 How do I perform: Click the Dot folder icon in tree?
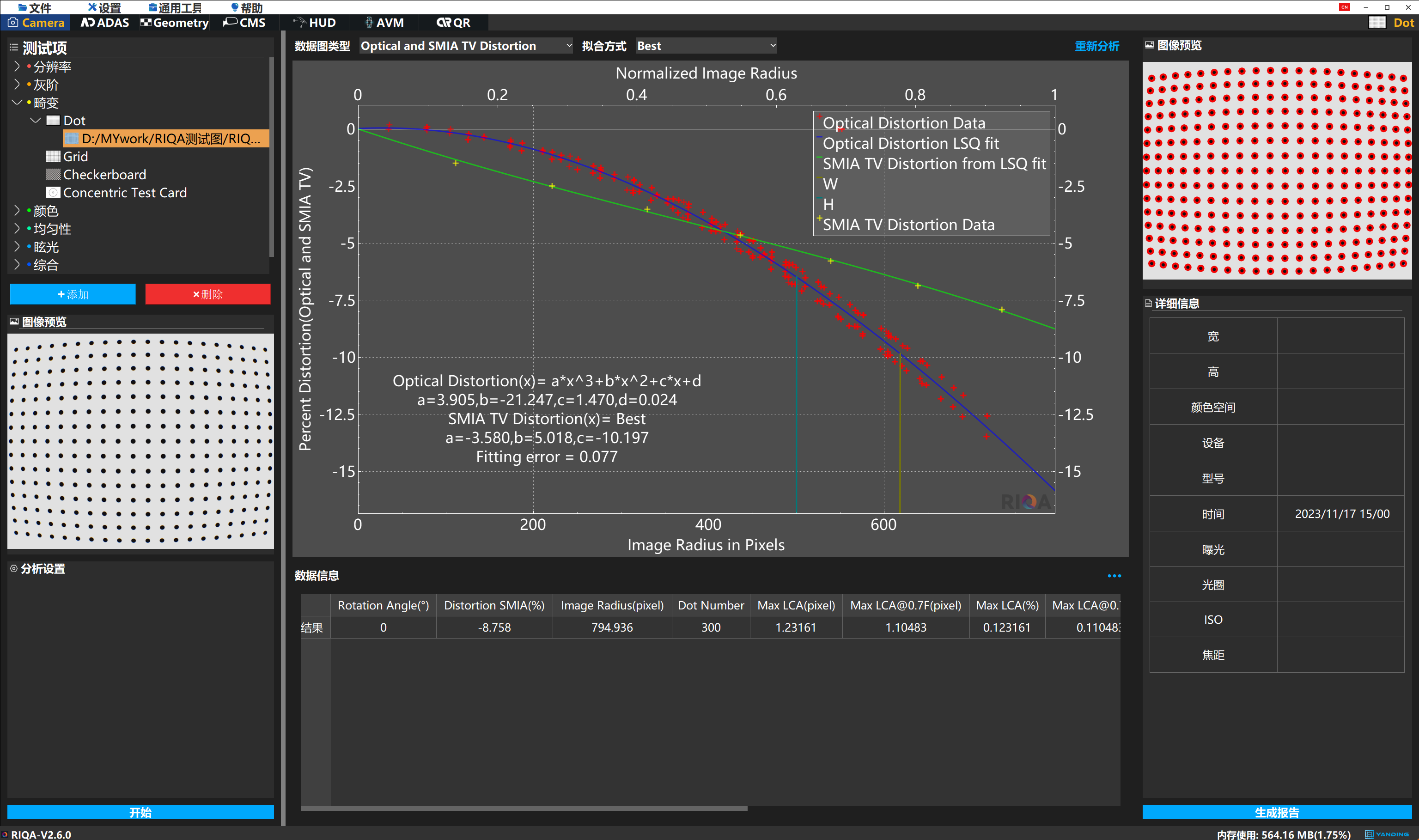[x=53, y=121]
